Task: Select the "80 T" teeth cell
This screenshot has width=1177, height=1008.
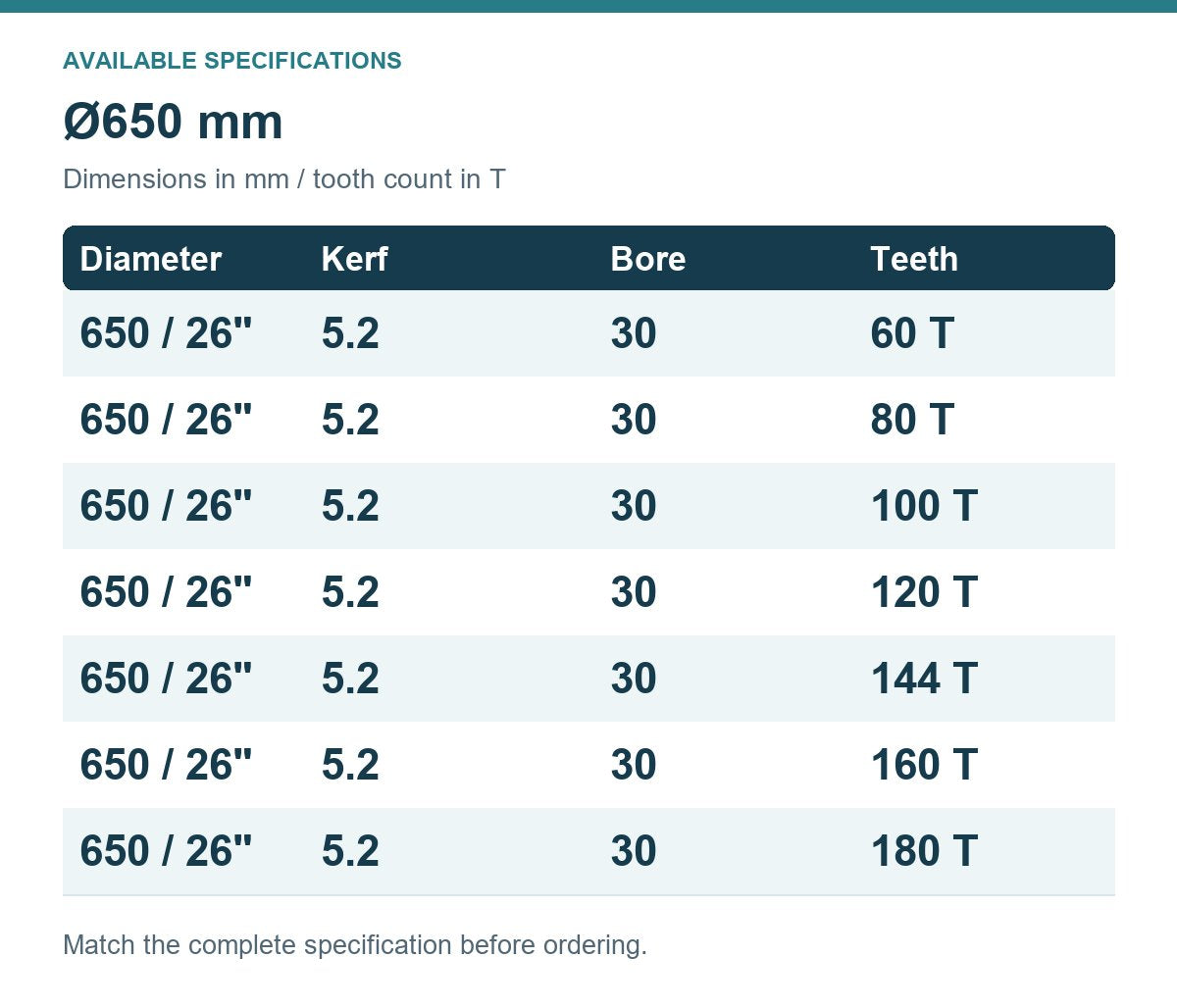Action: pyautogui.click(x=912, y=420)
